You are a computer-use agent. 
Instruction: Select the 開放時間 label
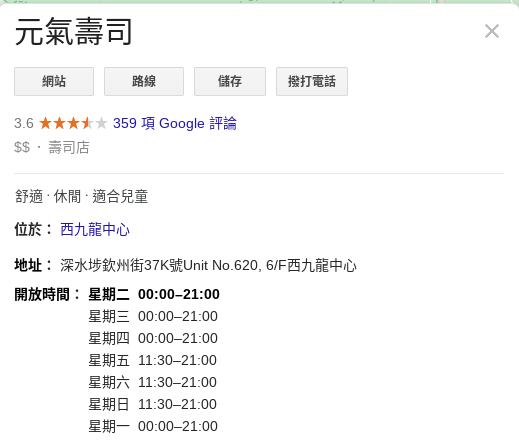(x=47, y=294)
